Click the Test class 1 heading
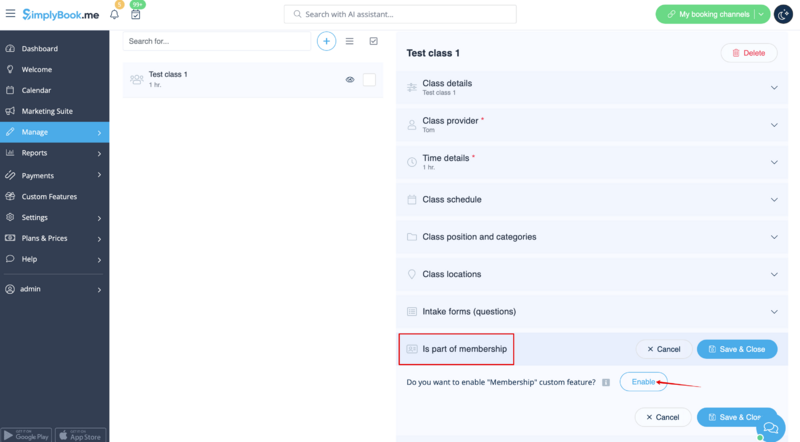Screen dimensions: 800x442 click(433, 53)
